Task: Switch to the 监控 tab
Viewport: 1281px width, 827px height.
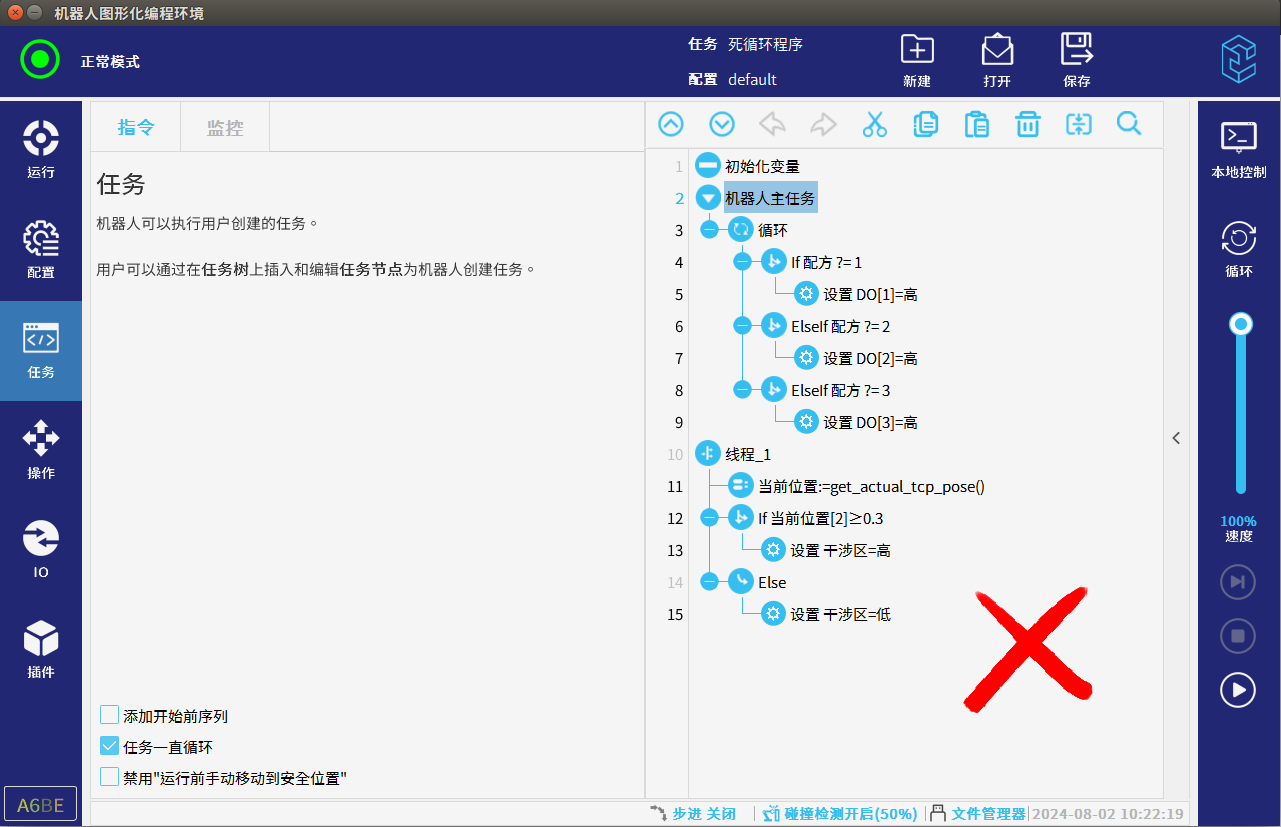Action: pyautogui.click(x=224, y=128)
